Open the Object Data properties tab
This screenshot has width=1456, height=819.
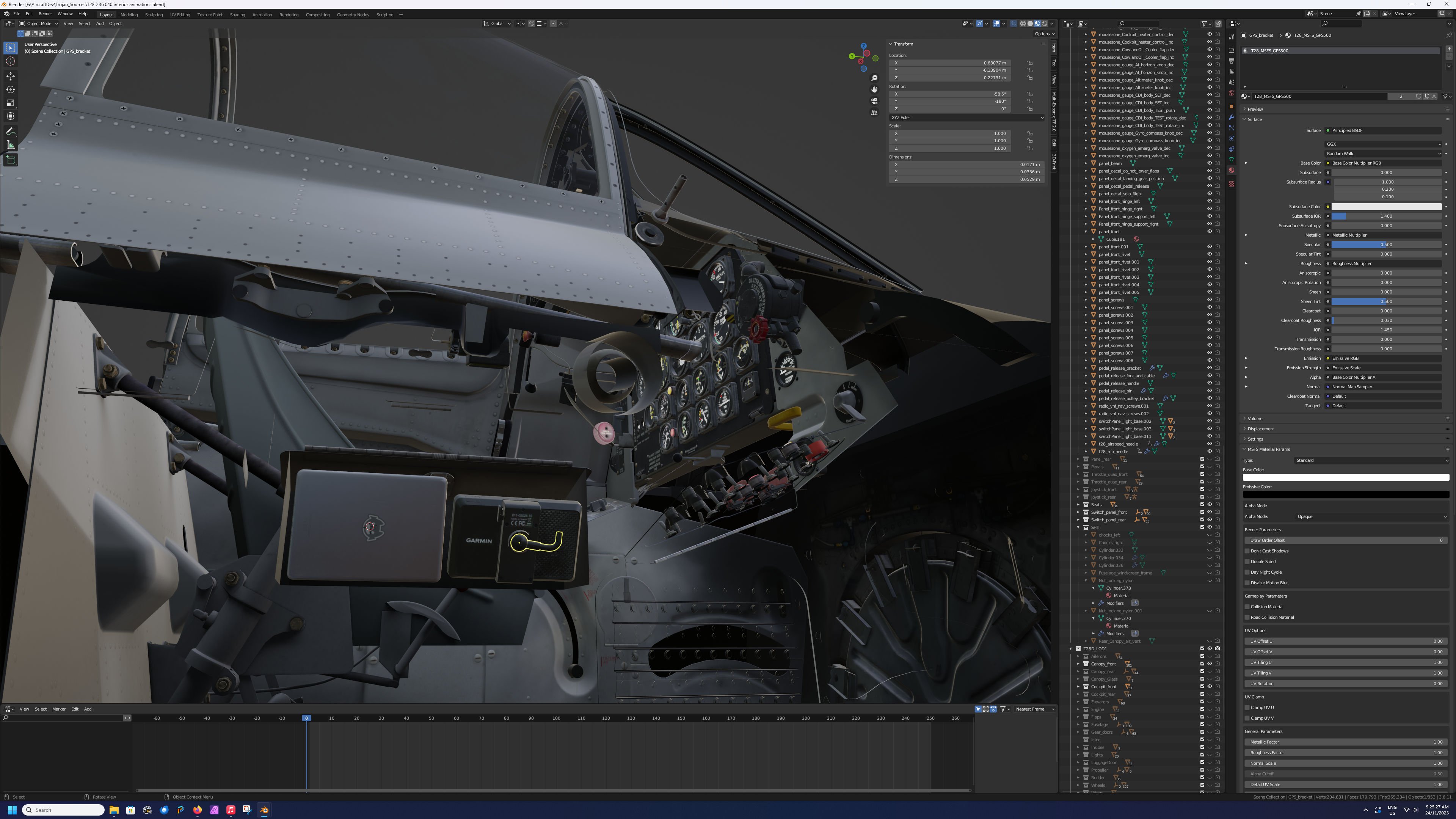pyautogui.click(x=1232, y=160)
